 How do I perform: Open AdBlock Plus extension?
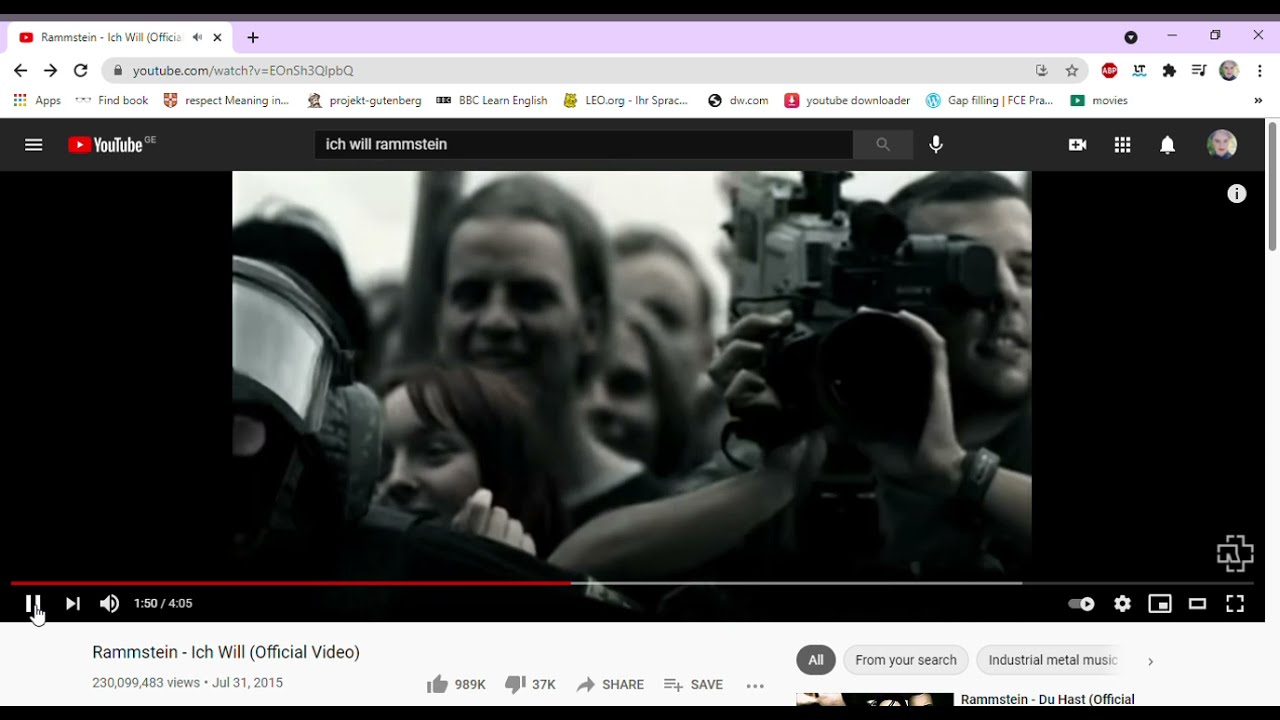(1109, 70)
